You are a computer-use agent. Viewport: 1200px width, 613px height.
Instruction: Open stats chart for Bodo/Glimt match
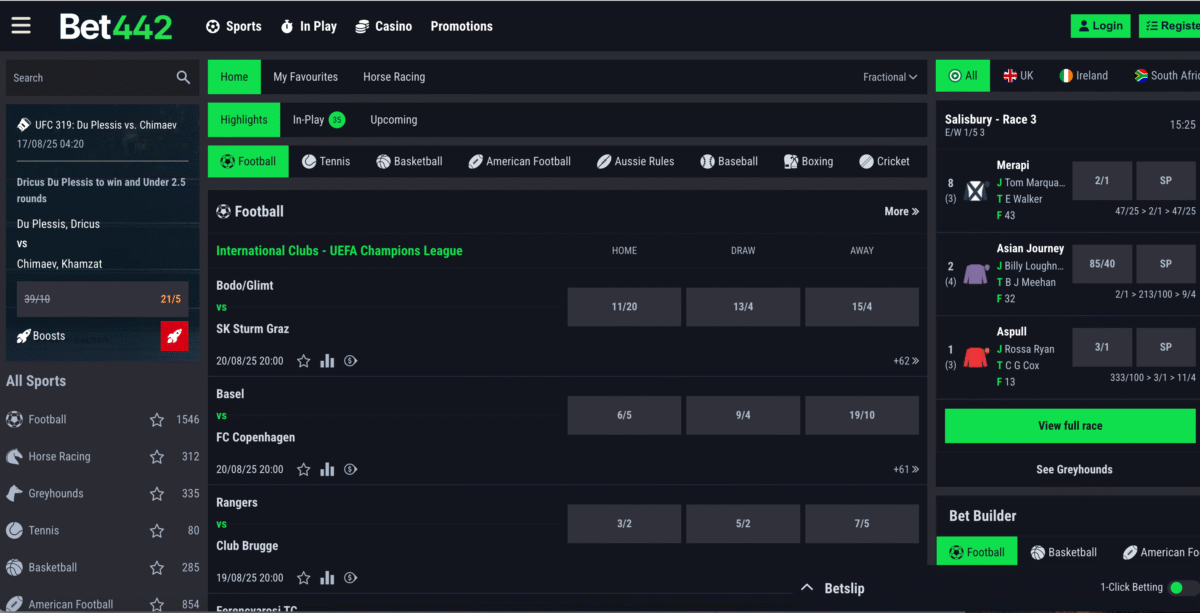click(x=327, y=361)
